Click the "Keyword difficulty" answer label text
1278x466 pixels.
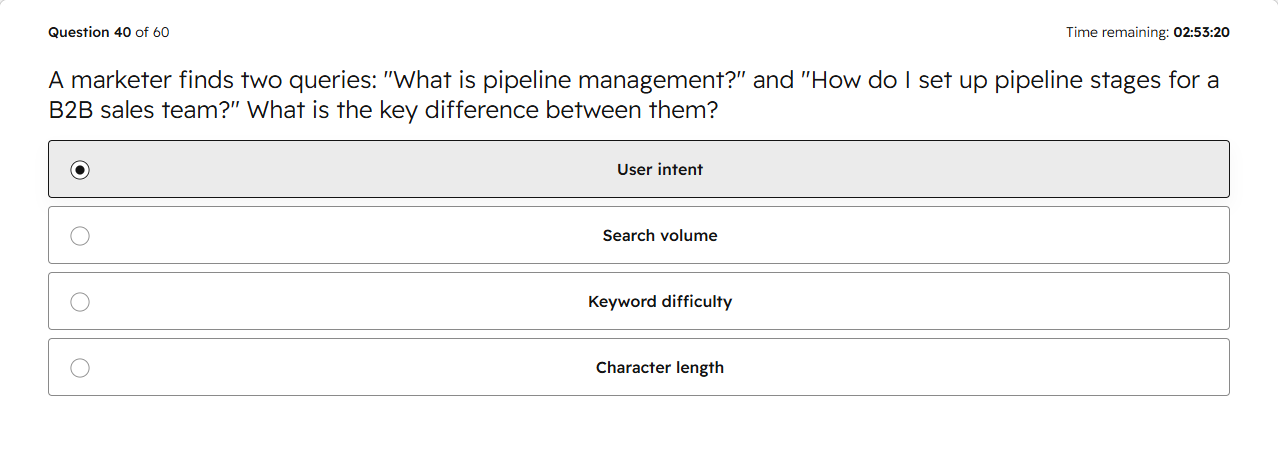(660, 302)
